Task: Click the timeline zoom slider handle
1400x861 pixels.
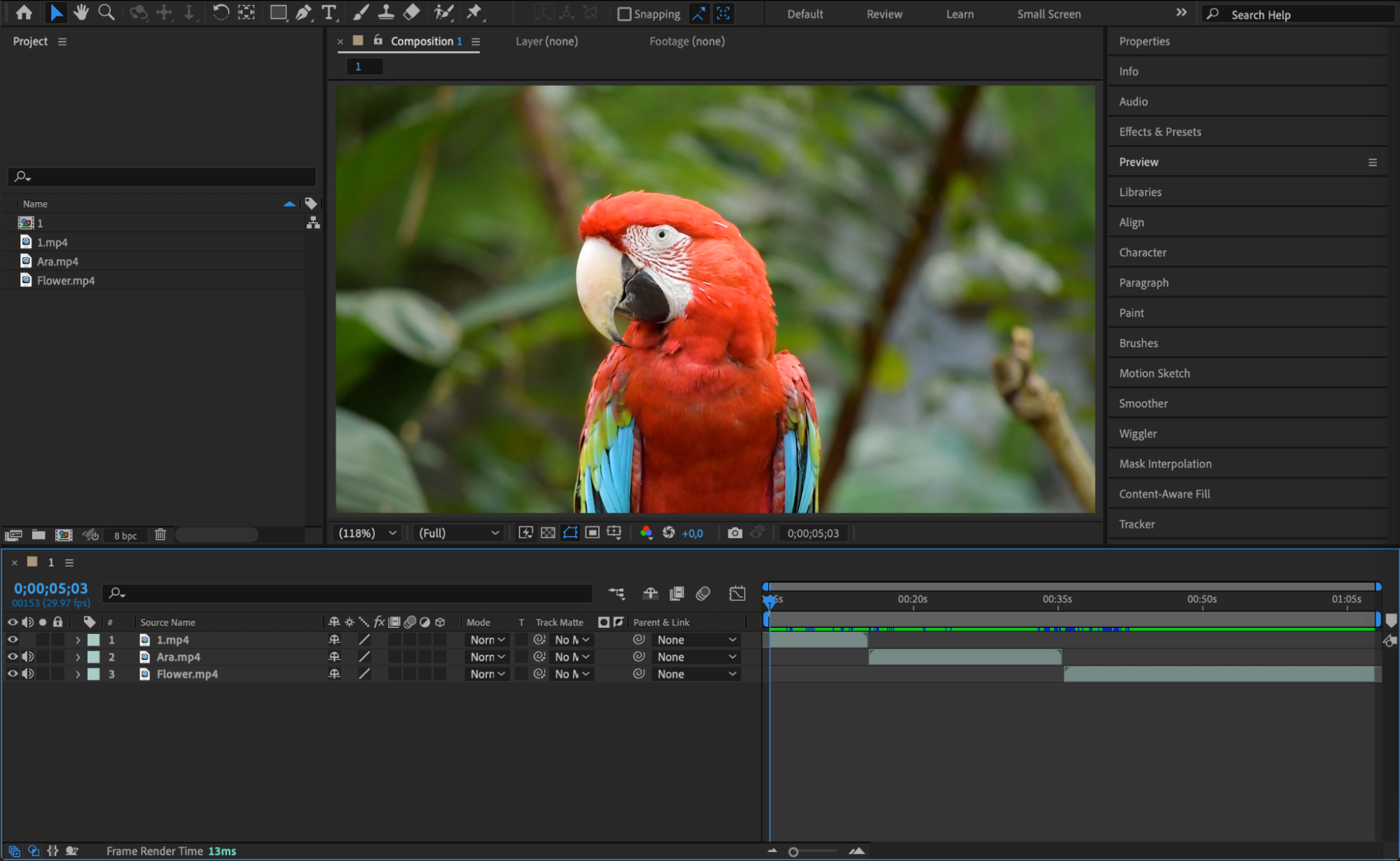Action: tap(793, 852)
